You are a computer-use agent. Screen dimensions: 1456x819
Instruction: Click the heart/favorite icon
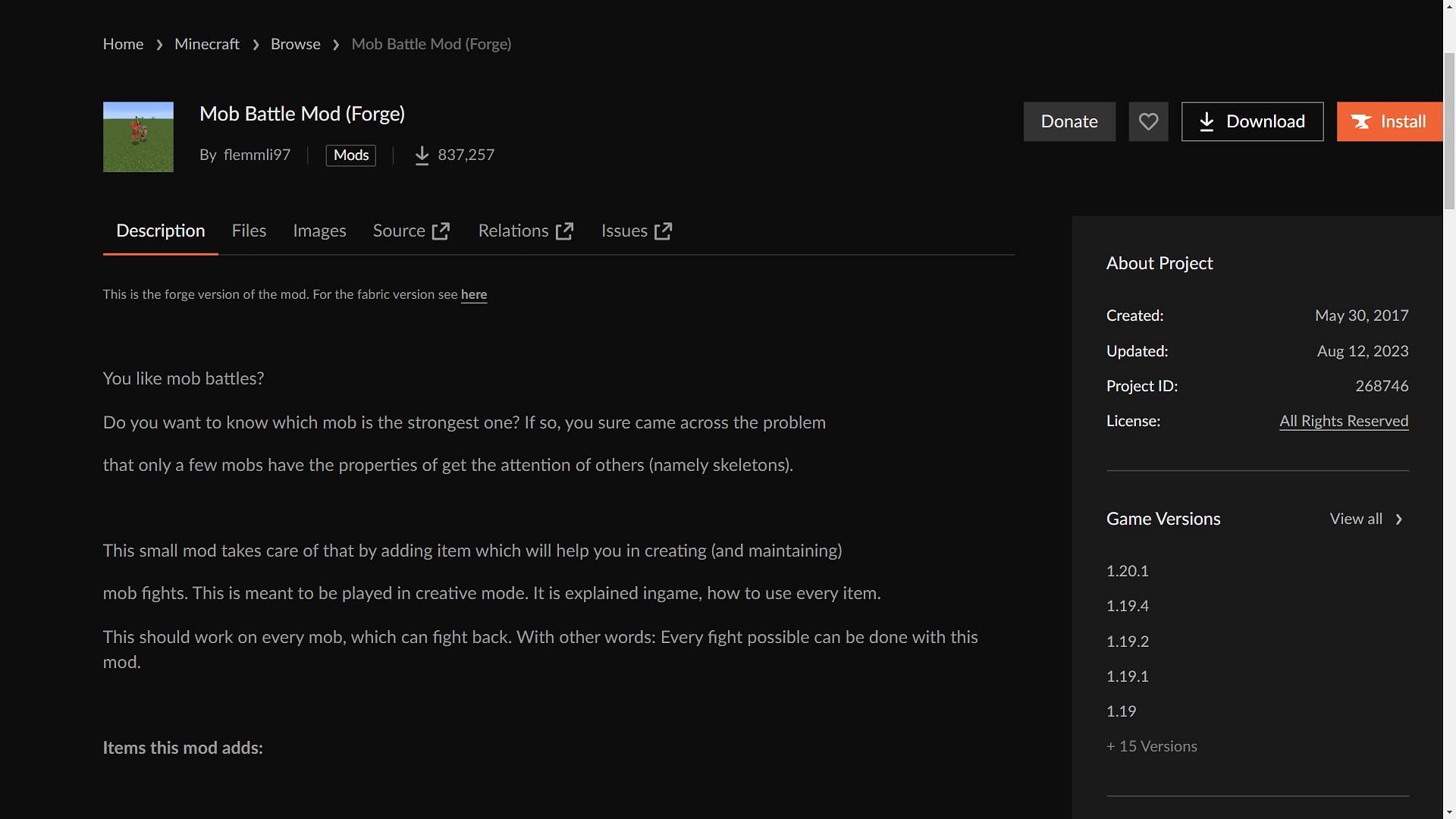(1148, 121)
